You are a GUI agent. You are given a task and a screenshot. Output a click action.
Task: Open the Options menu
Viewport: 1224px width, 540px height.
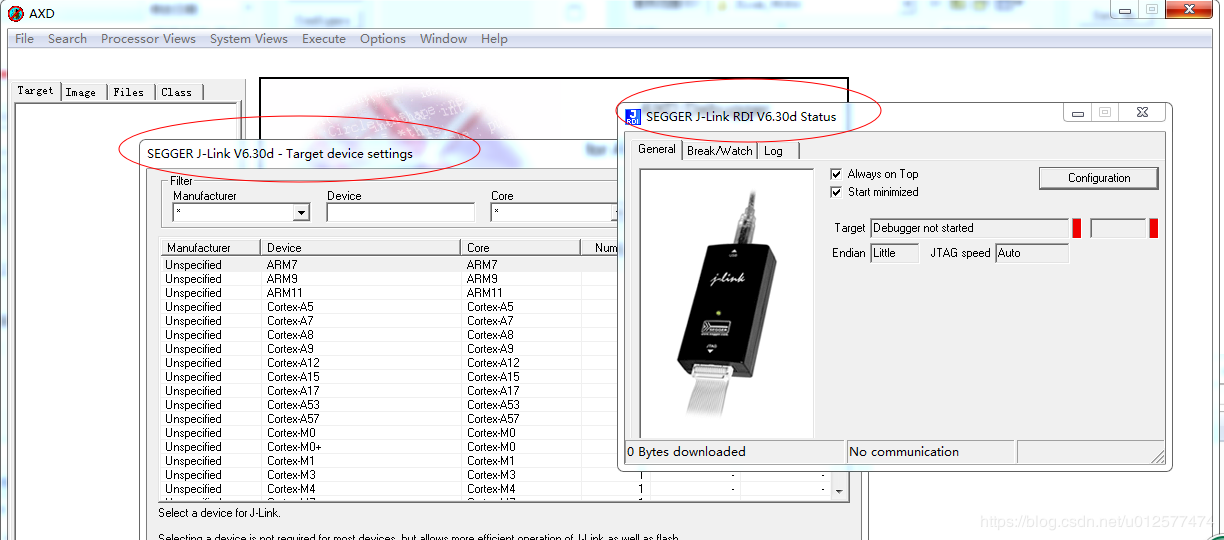coord(383,39)
